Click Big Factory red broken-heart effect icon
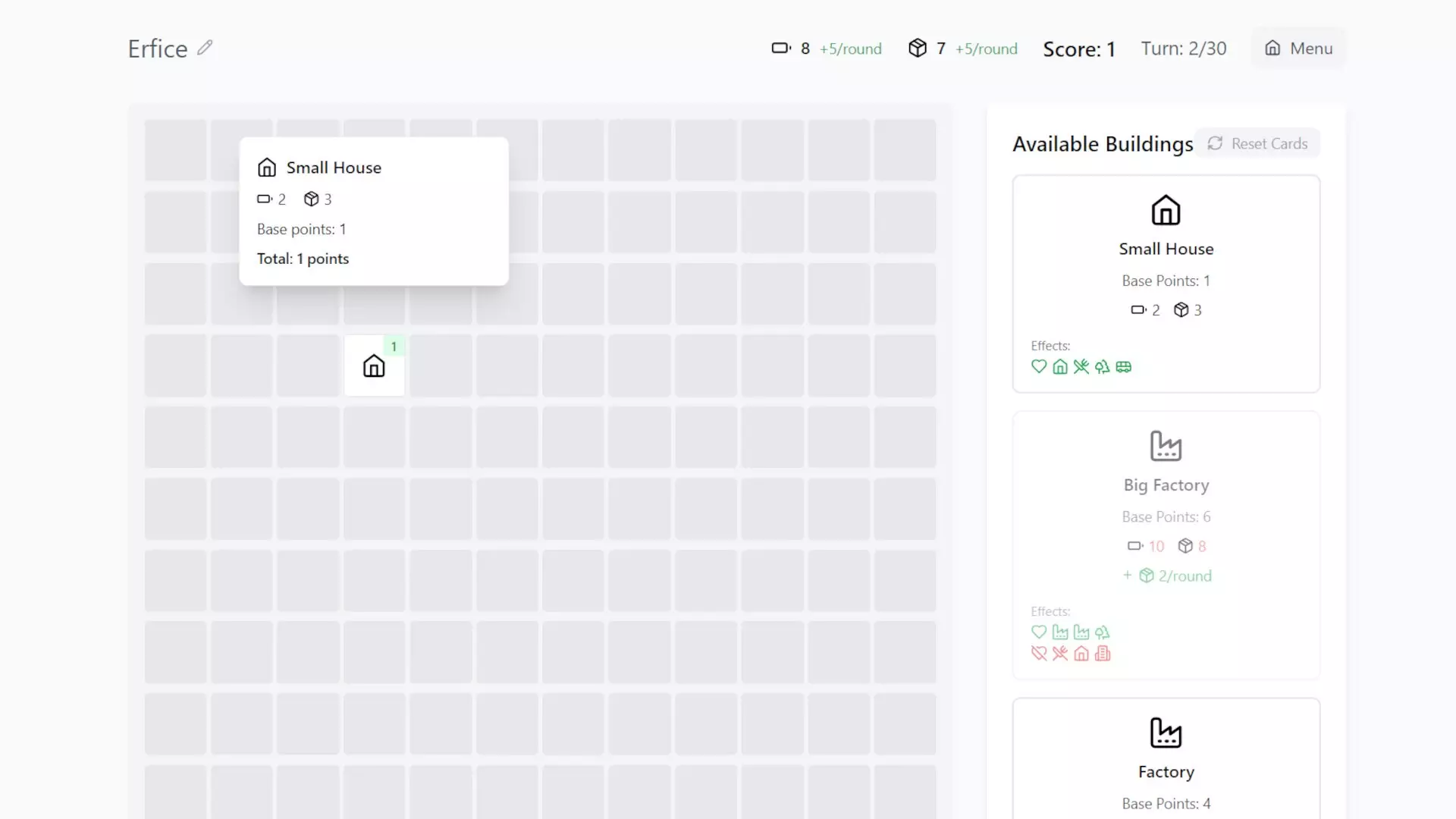Screen dimensions: 1456x819 coord(1039,654)
